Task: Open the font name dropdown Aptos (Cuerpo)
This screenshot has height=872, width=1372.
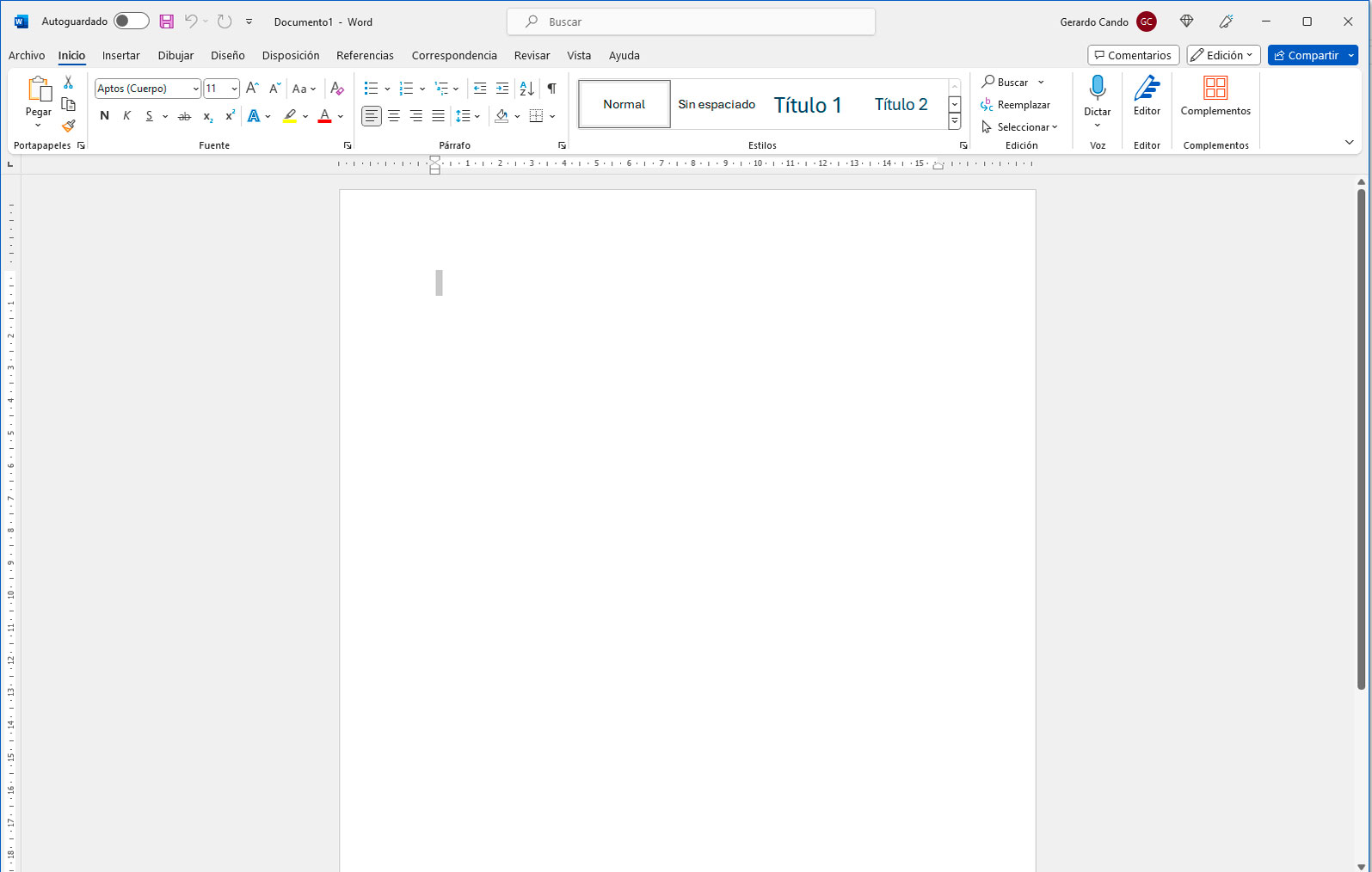Action: [x=195, y=89]
